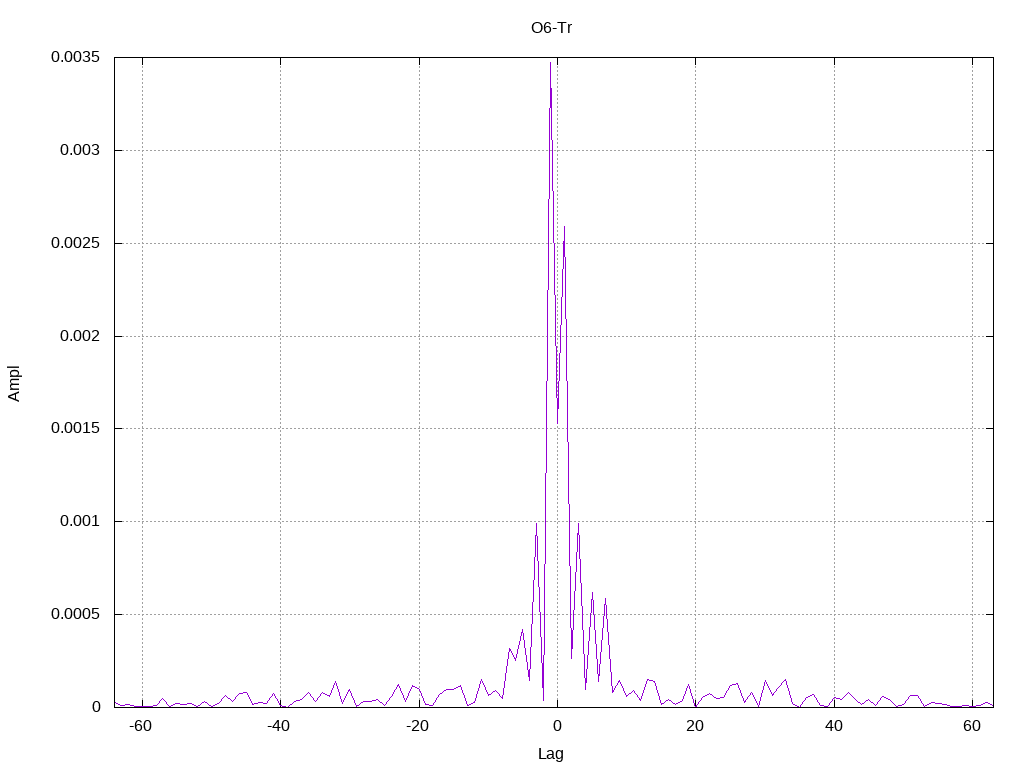The width and height of the screenshot is (1024, 768).
Task: Click the 0.0025 y-axis tick label
Action: pyautogui.click(x=76, y=243)
